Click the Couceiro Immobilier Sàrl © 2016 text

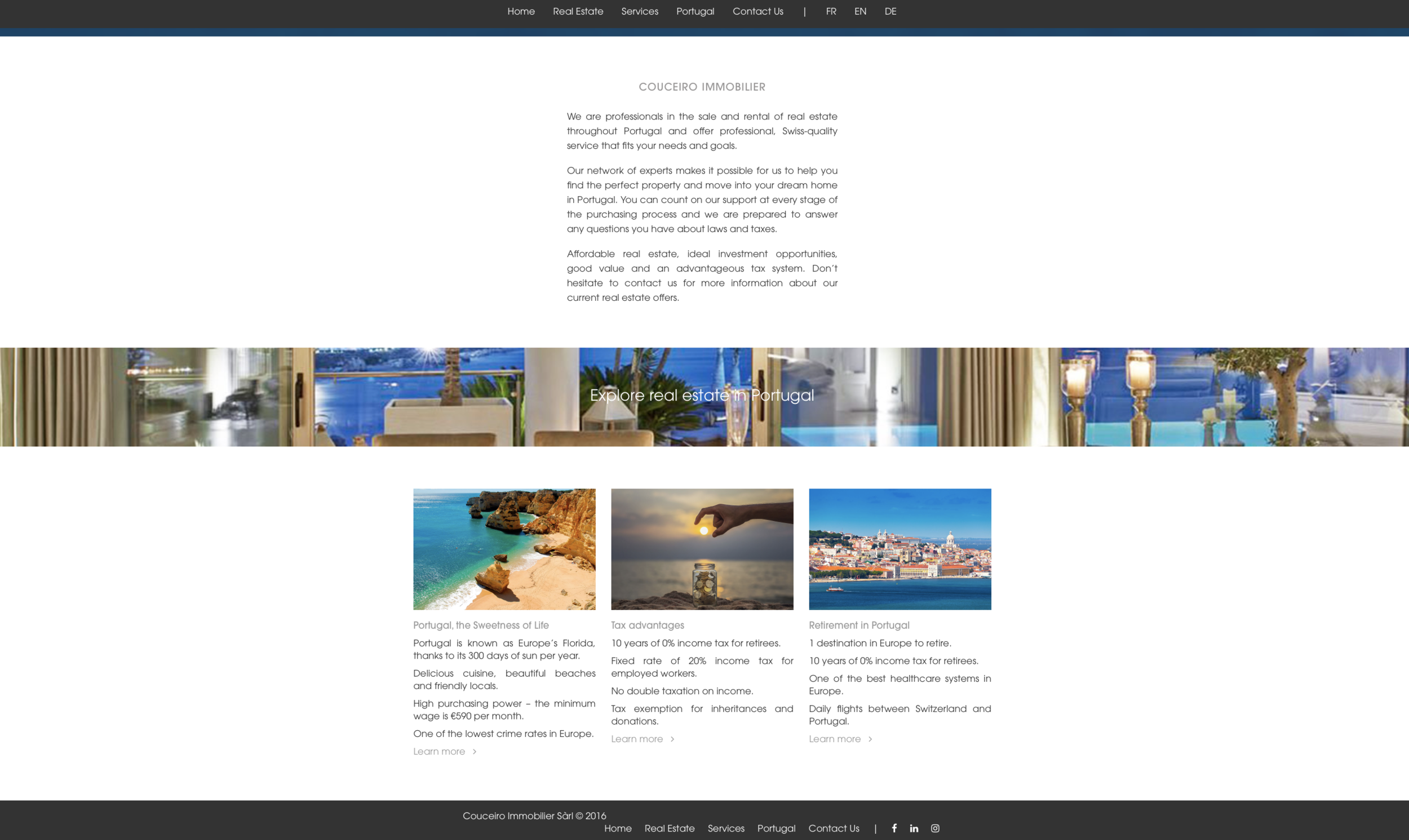[534, 816]
